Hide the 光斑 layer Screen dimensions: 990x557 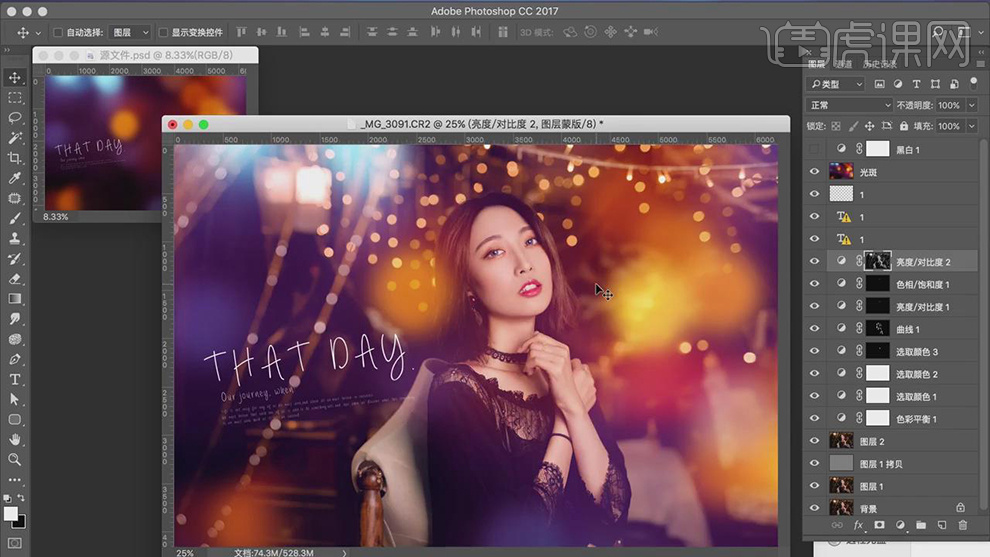814,172
